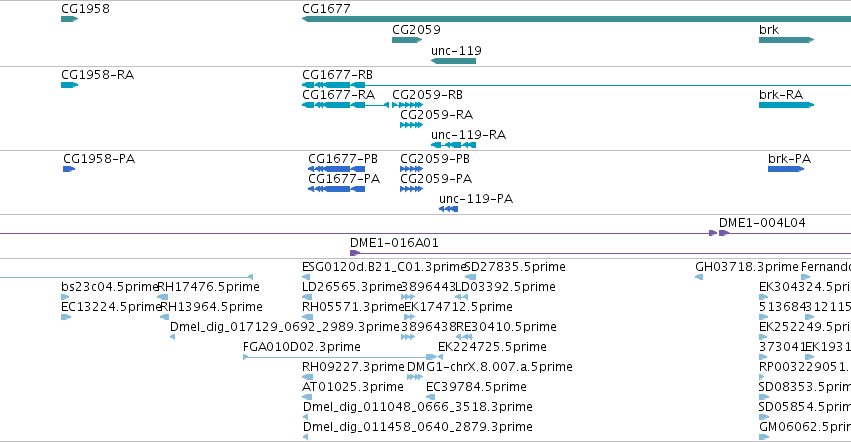This screenshot has width=851, height=442.
Task: Click the brk gene arrow glyph
Action: pos(786,40)
